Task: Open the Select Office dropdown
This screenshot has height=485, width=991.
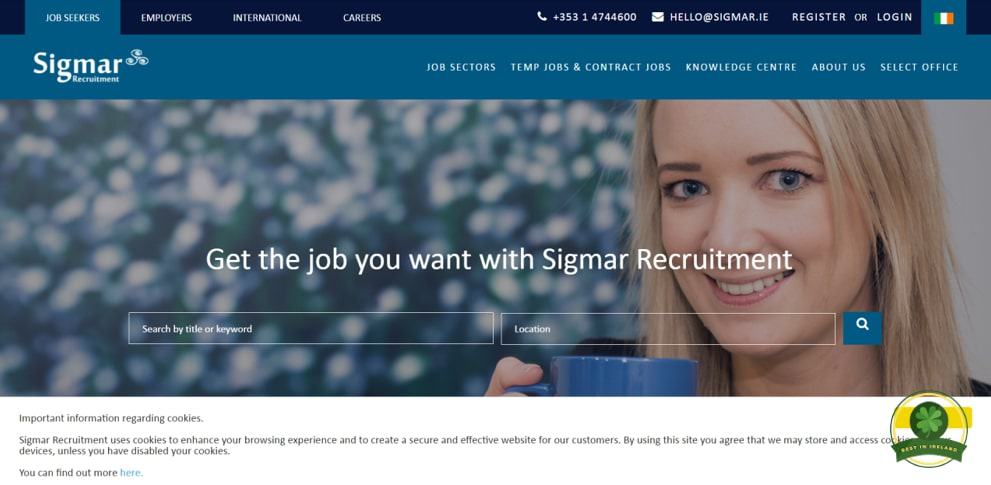Action: point(919,67)
